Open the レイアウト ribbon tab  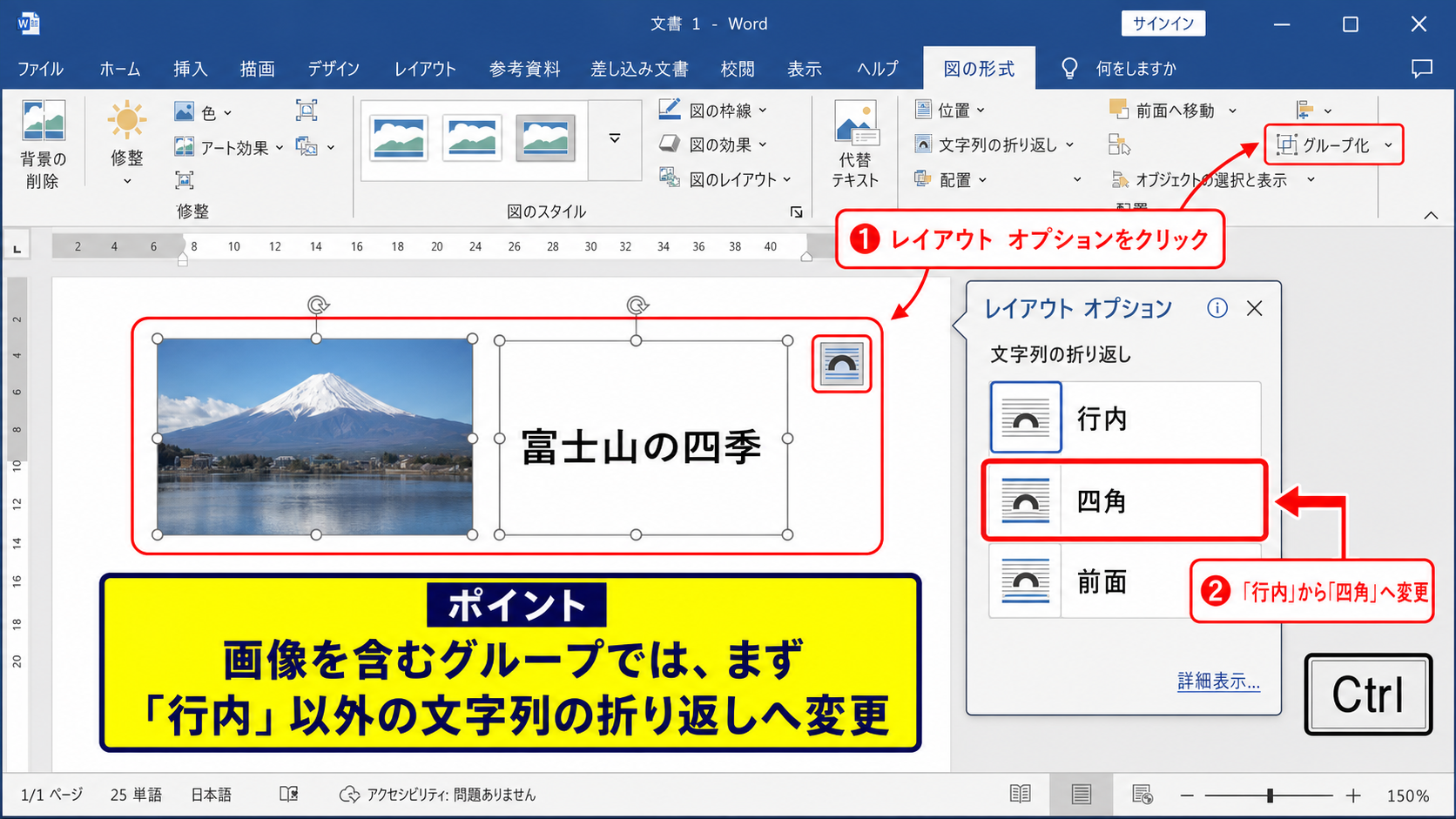pyautogui.click(x=425, y=69)
